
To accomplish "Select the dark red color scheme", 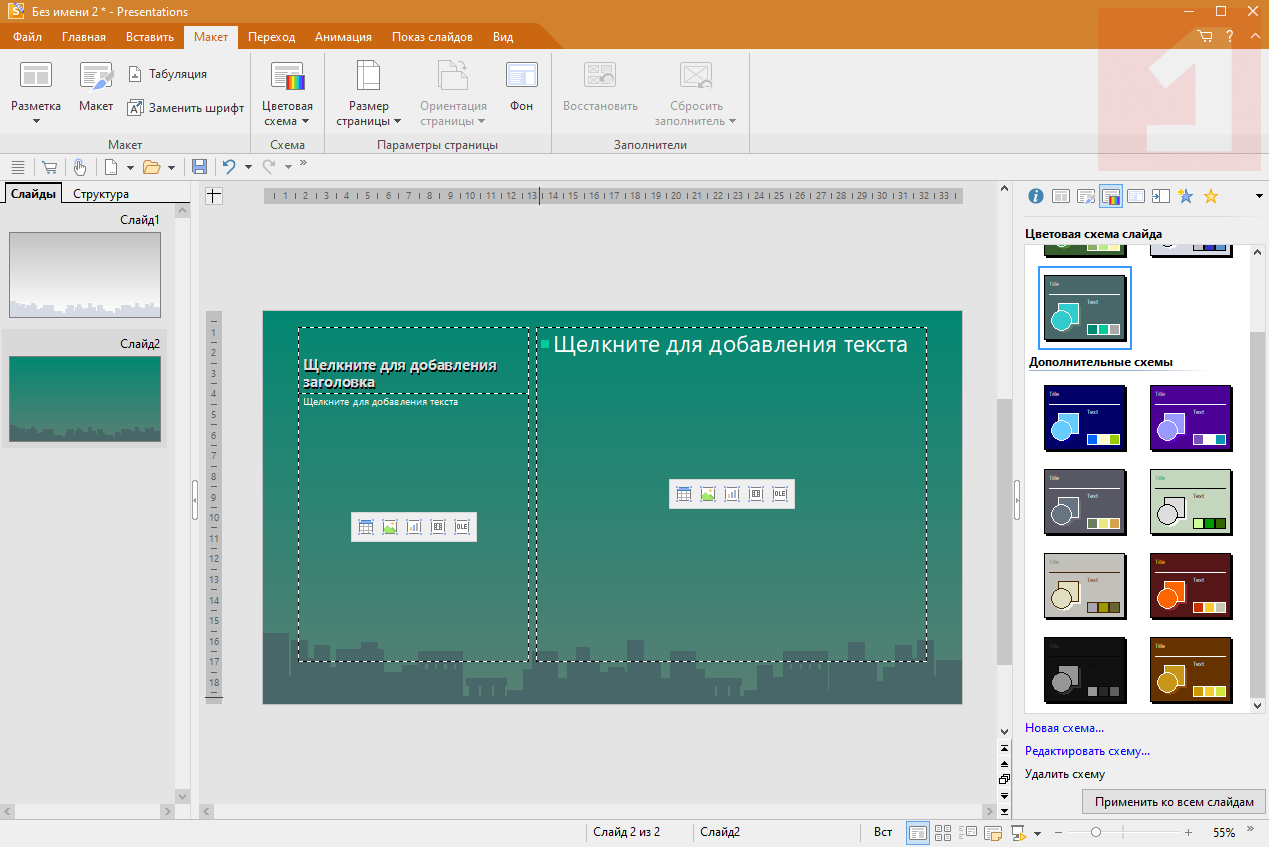I will [x=1189, y=585].
